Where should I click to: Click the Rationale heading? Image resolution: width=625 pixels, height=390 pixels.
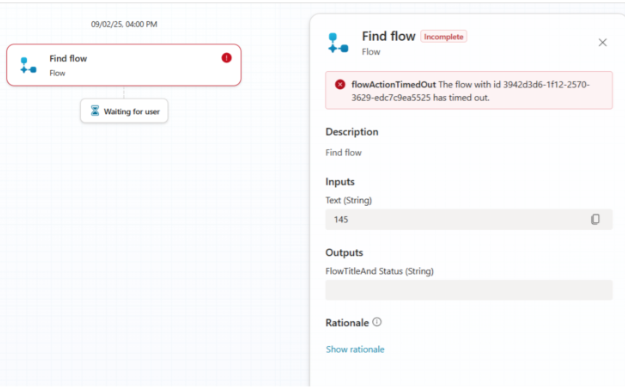click(347, 323)
